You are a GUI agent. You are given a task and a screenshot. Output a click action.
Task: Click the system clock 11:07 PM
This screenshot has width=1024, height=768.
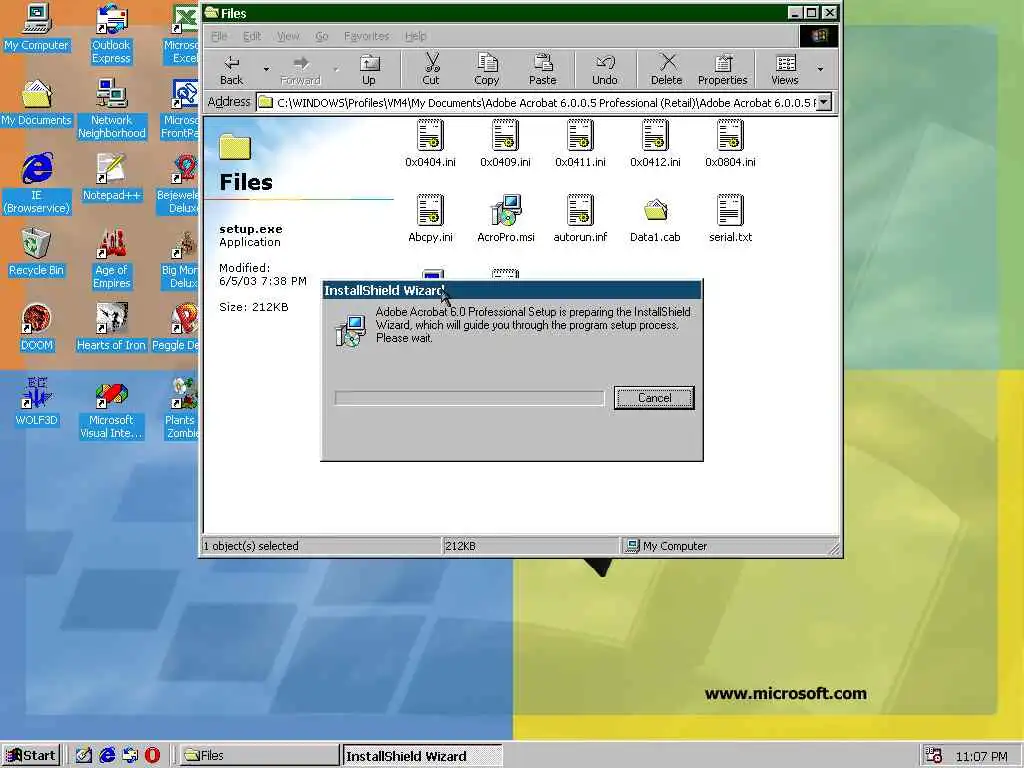tap(982, 756)
